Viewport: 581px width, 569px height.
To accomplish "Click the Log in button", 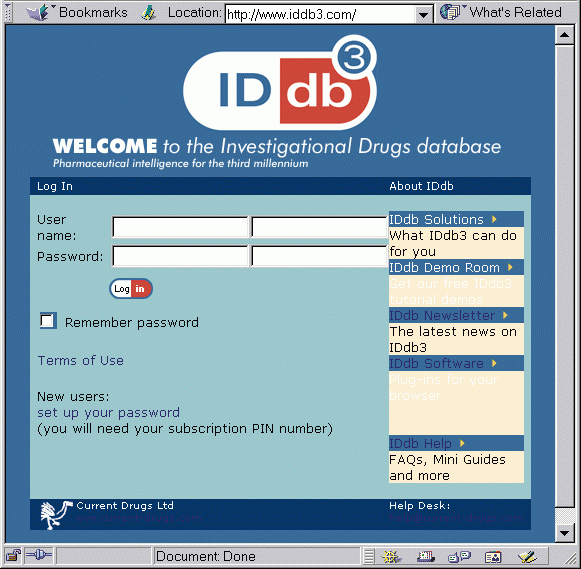I will (x=131, y=289).
